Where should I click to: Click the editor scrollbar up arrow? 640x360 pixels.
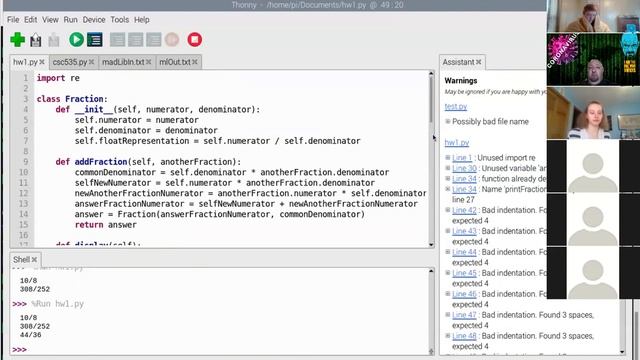coord(431,73)
